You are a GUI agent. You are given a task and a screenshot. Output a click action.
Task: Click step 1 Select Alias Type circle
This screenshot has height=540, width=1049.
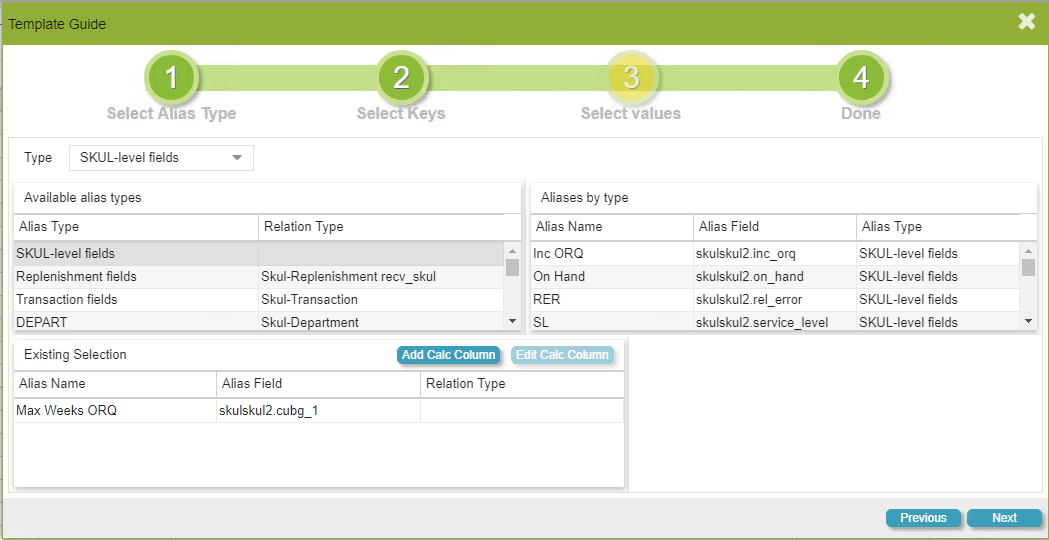(x=171, y=77)
